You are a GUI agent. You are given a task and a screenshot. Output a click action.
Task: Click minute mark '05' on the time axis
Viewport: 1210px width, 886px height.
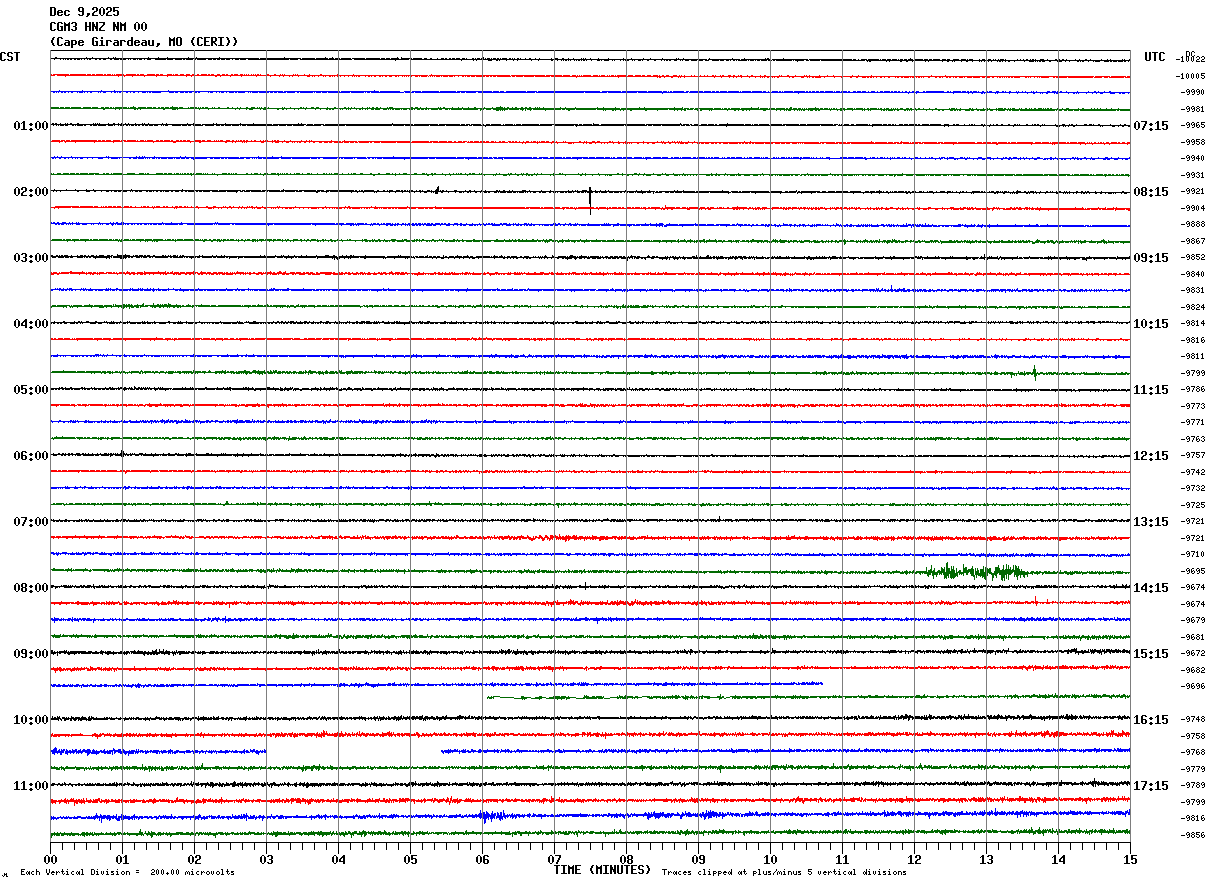(410, 859)
